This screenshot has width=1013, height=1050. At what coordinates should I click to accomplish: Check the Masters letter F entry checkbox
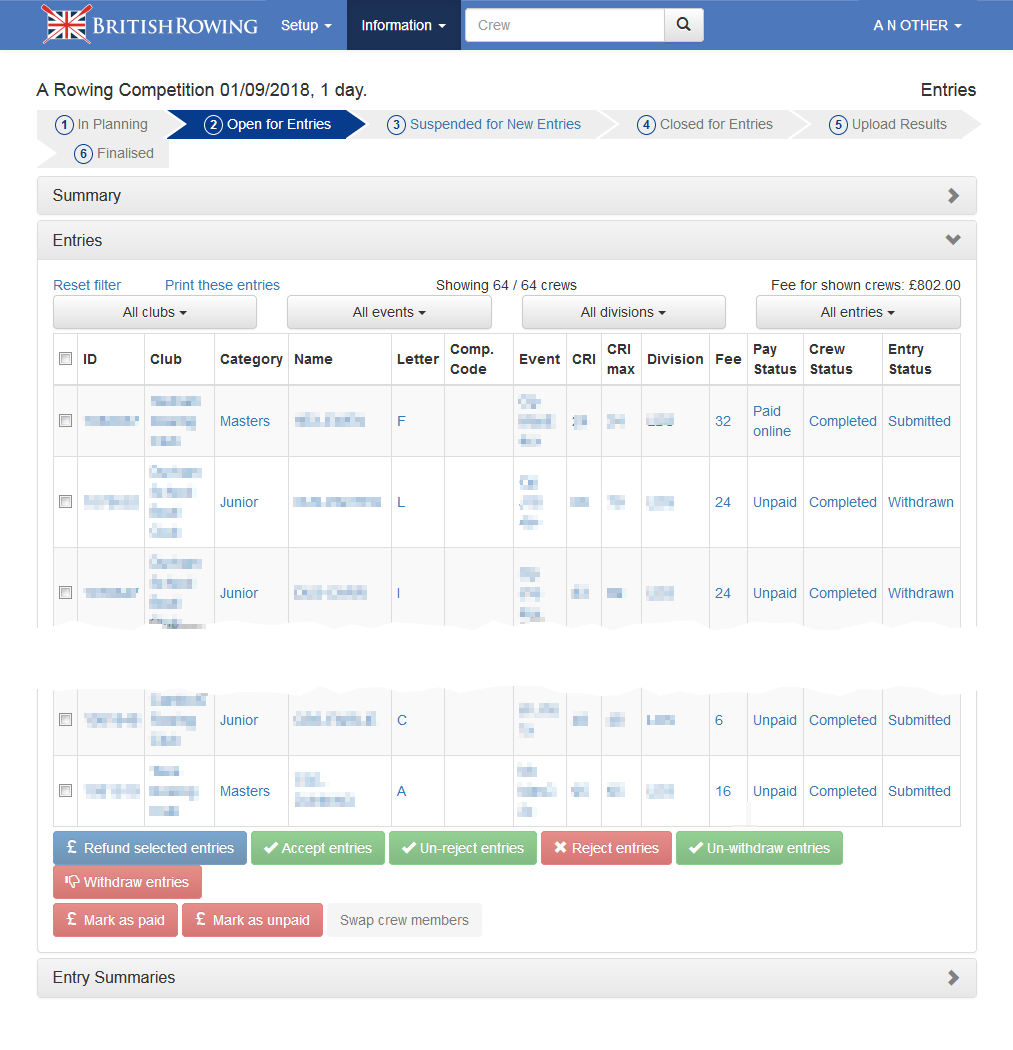[66, 421]
